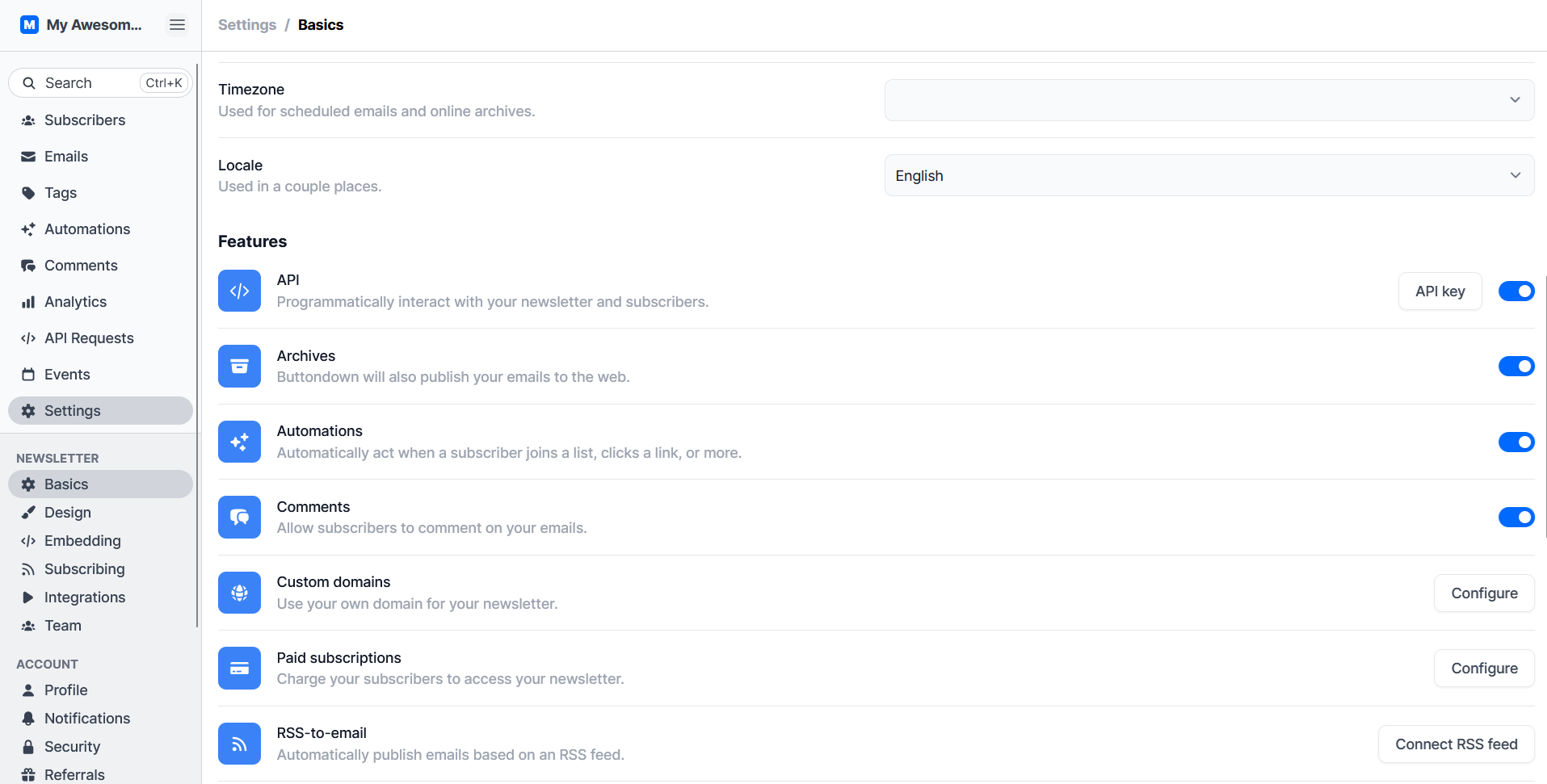Image resolution: width=1547 pixels, height=784 pixels.
Task: Click the Connect RSS feed button
Action: tap(1456, 744)
